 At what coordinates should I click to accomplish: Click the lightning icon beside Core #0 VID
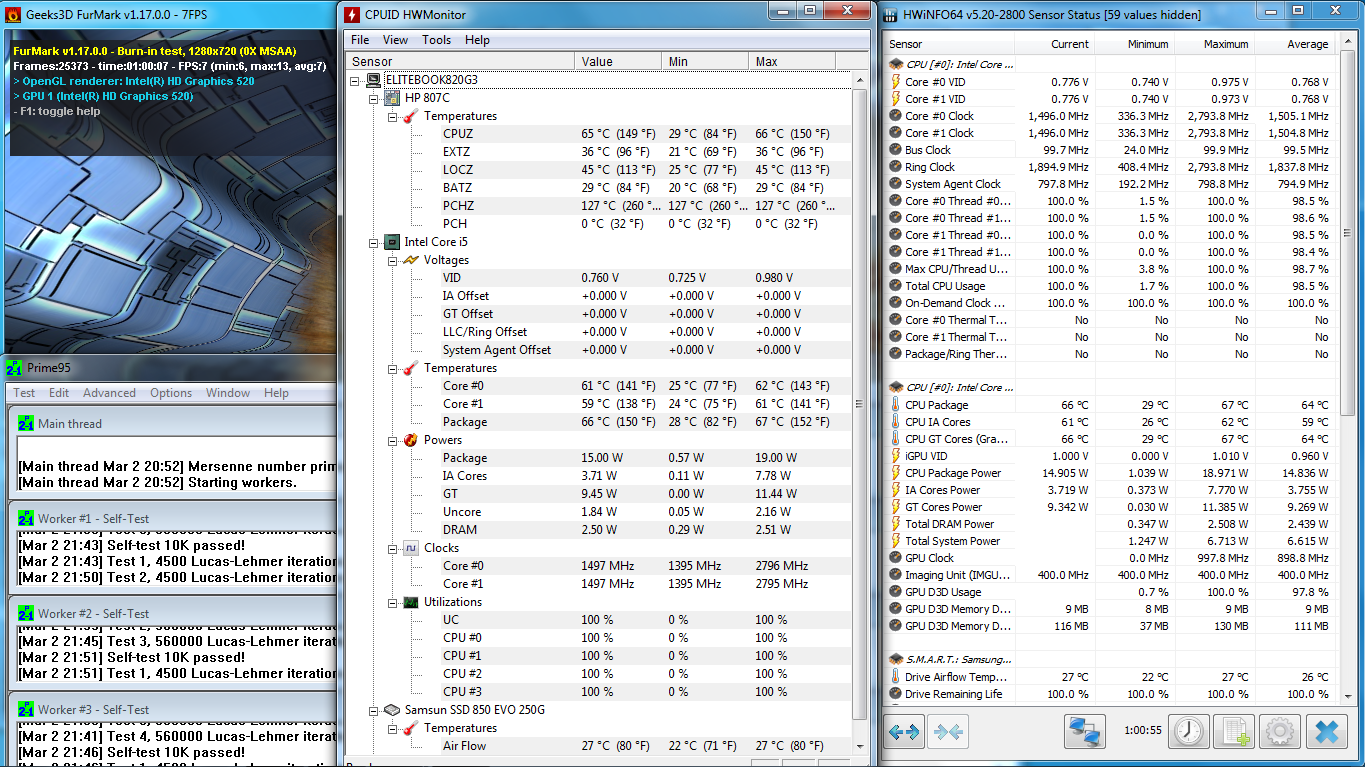895,82
